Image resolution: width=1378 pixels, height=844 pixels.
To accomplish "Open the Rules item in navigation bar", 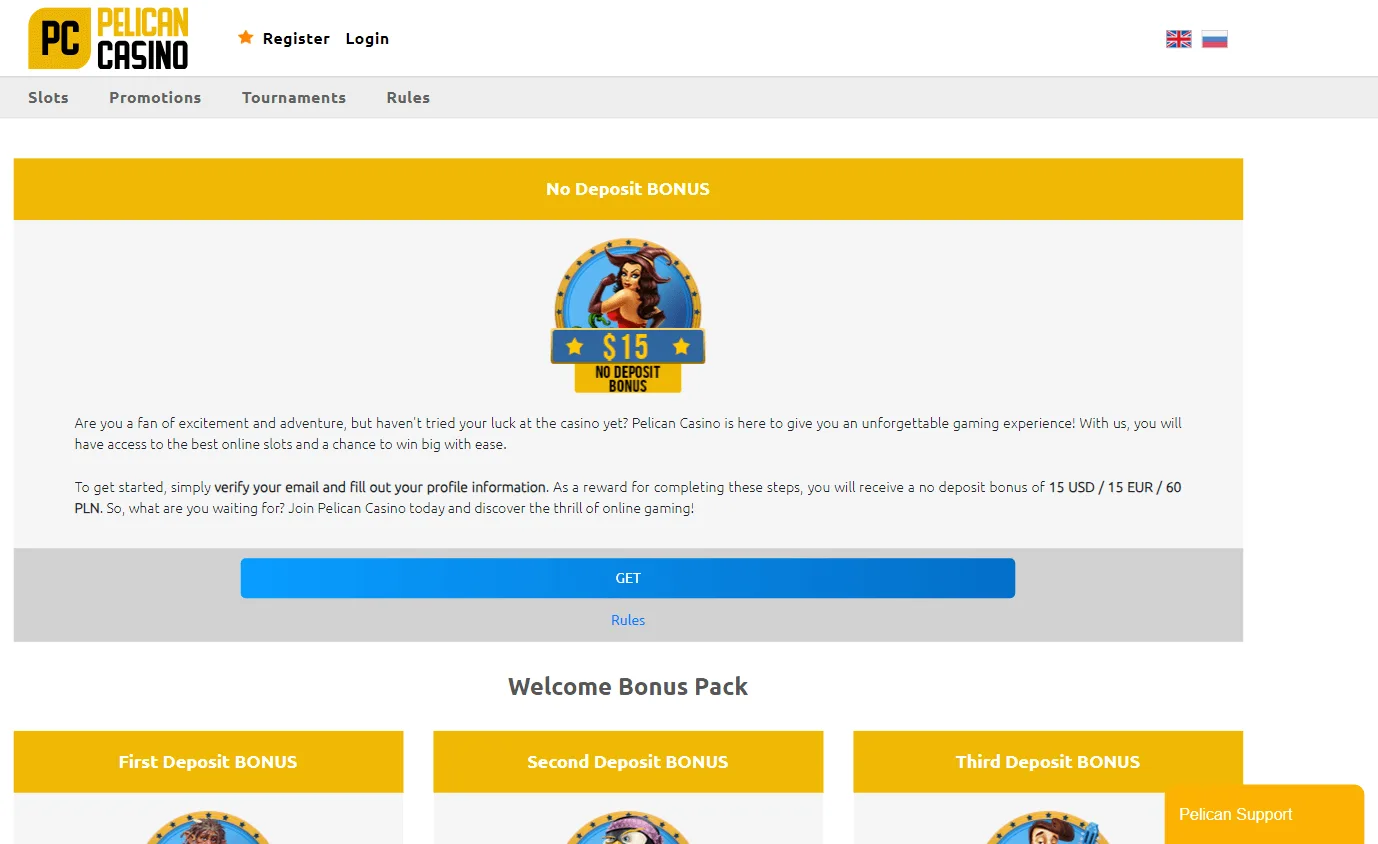I will [408, 97].
